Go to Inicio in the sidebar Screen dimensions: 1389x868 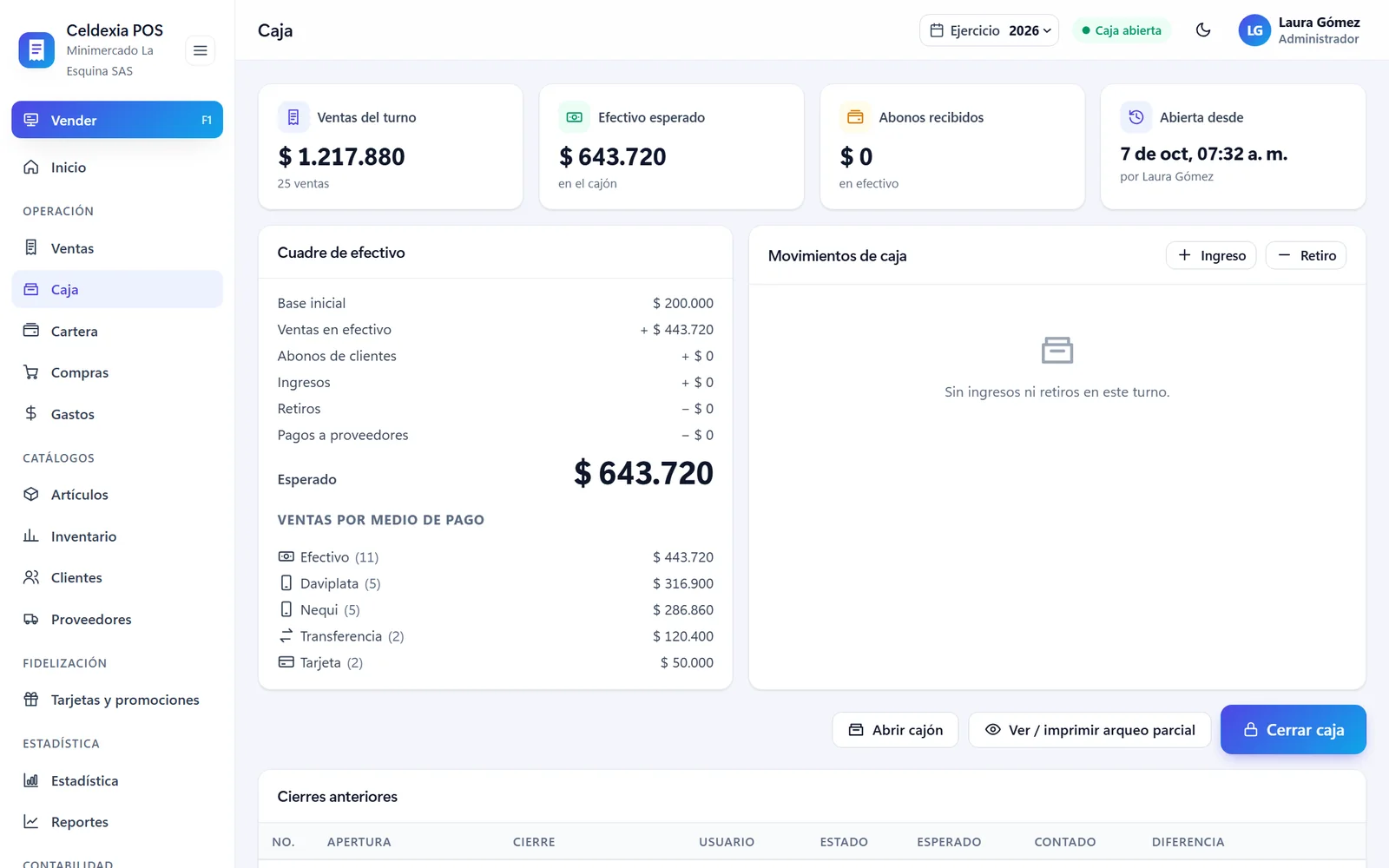(117, 168)
